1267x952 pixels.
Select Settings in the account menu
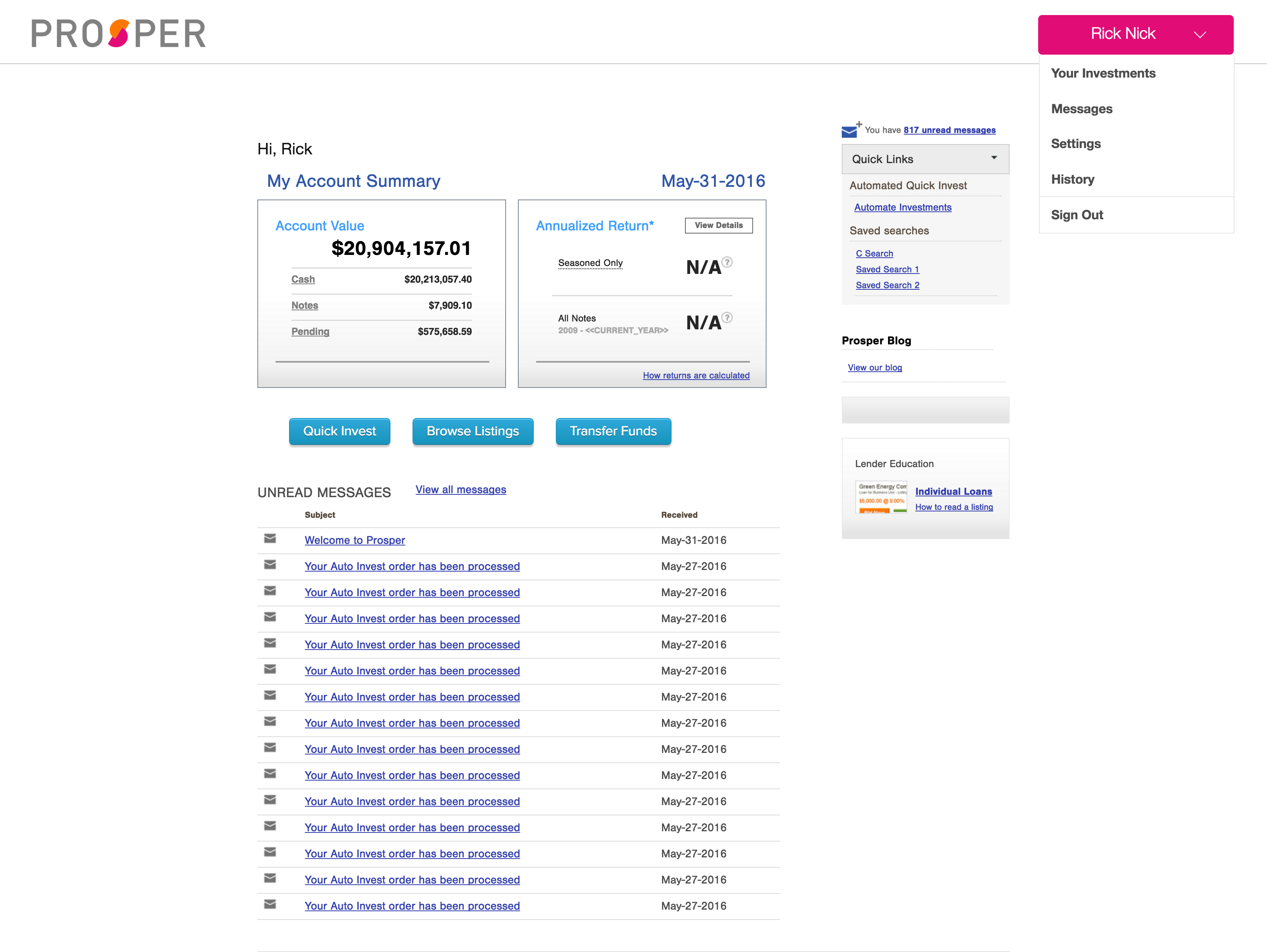pyautogui.click(x=1076, y=144)
